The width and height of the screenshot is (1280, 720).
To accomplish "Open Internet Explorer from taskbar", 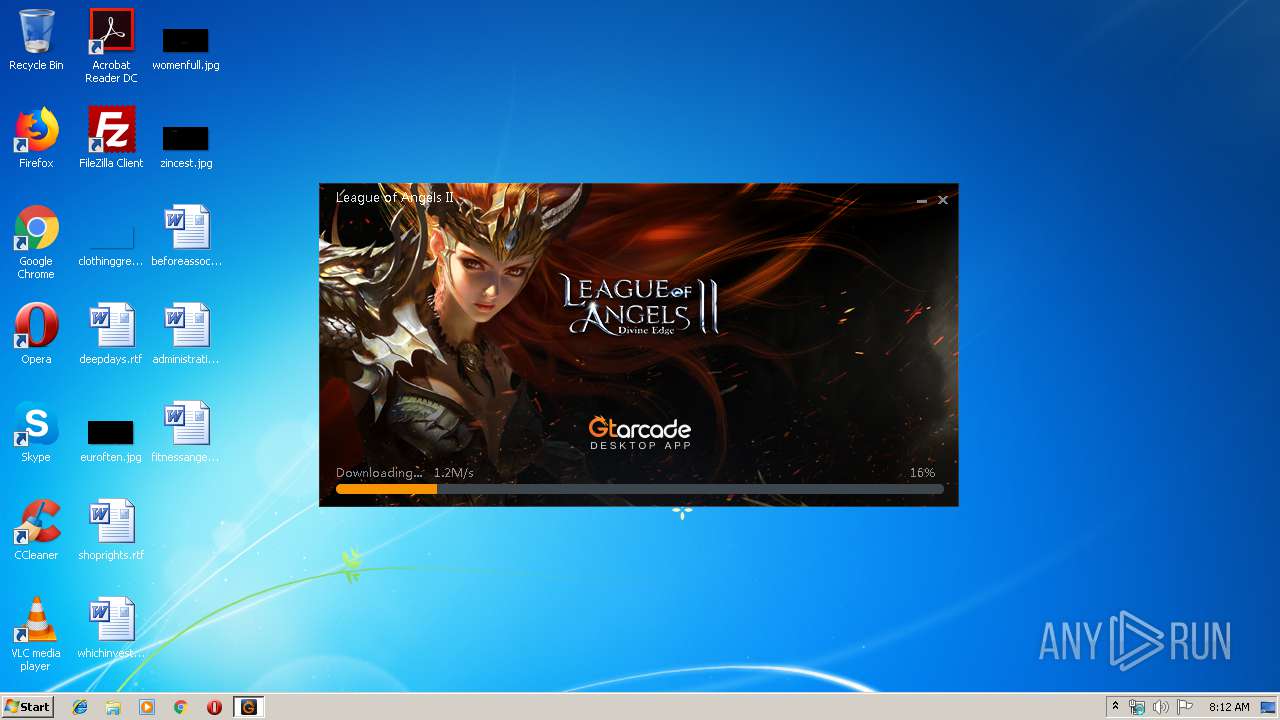I will point(80,707).
